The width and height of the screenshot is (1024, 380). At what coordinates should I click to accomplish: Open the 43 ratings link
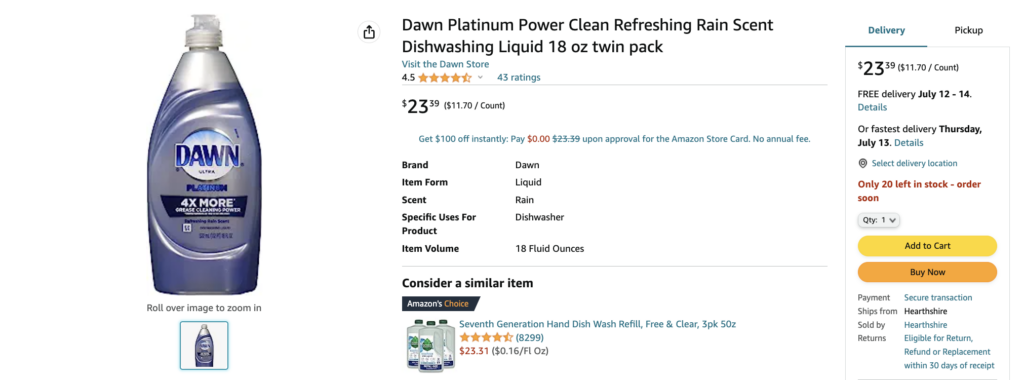519,78
